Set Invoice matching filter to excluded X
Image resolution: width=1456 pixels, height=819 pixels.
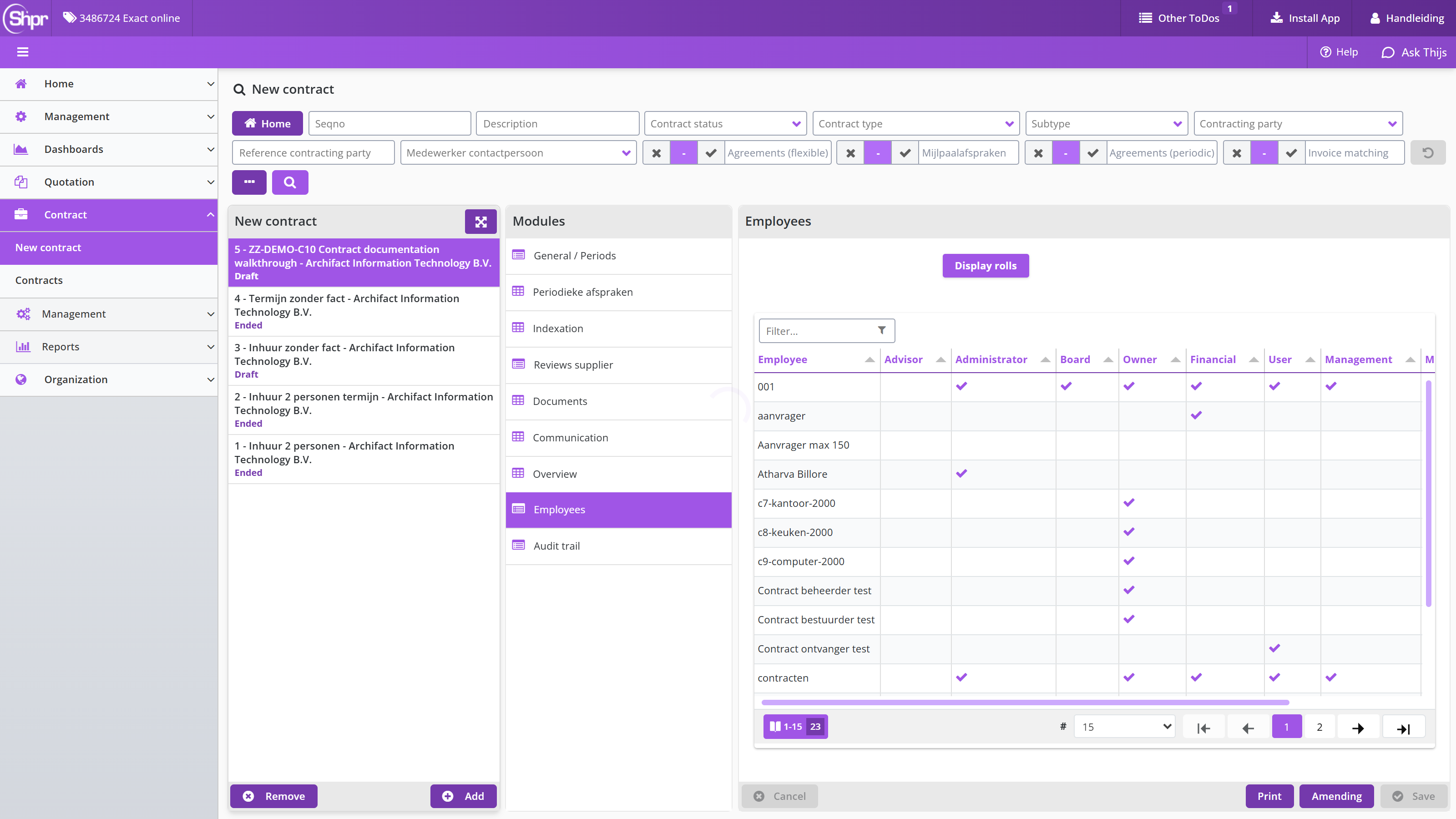[1237, 152]
